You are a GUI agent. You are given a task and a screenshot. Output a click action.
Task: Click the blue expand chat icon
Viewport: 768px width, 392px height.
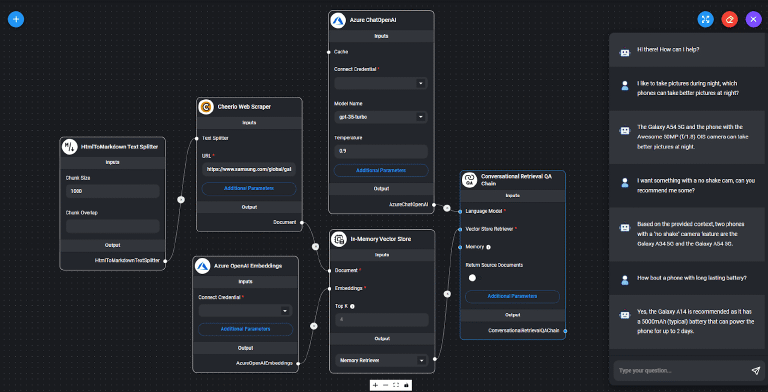coord(705,19)
